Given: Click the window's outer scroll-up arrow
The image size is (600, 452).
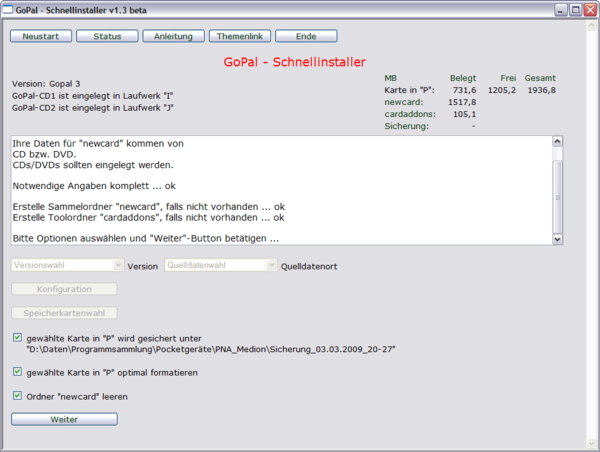Looking at the screenshot, I should click(591, 26).
